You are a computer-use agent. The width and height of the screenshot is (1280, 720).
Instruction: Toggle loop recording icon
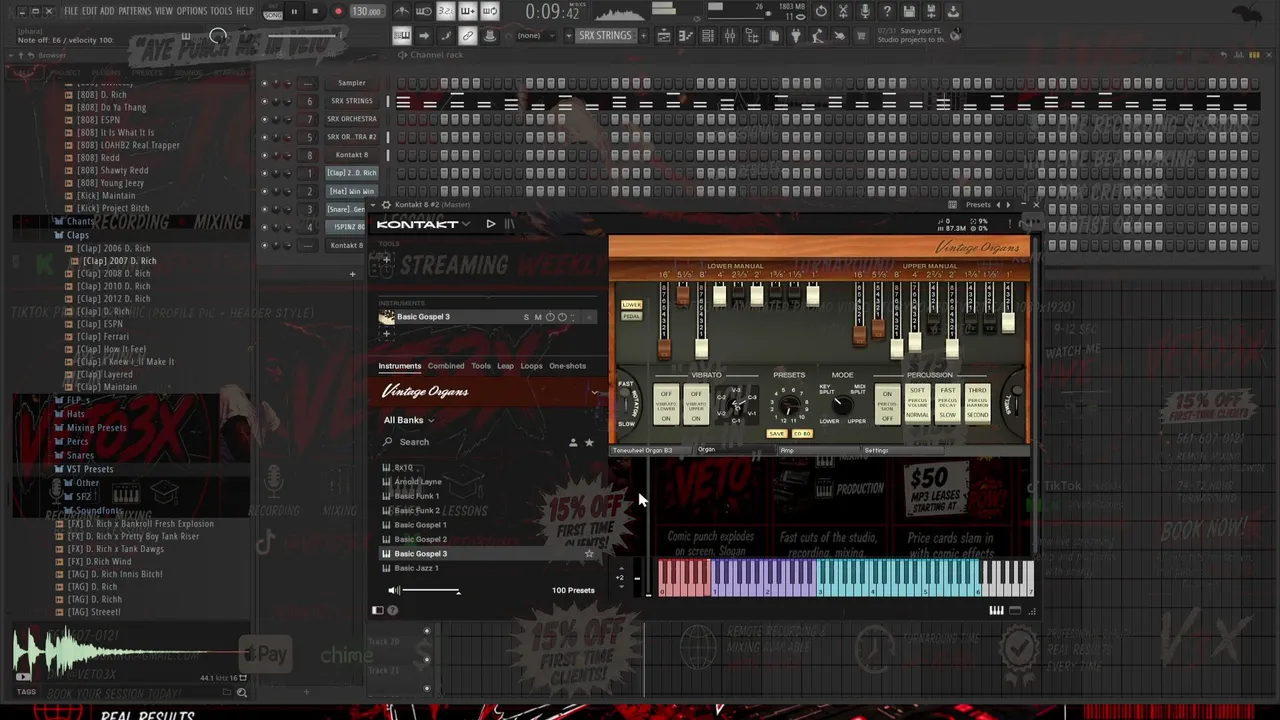490,11
